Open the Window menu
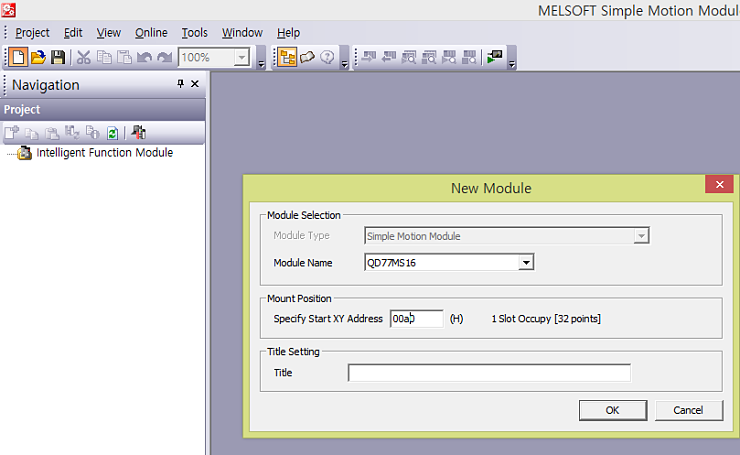Image resolution: width=740 pixels, height=455 pixels. tap(242, 33)
